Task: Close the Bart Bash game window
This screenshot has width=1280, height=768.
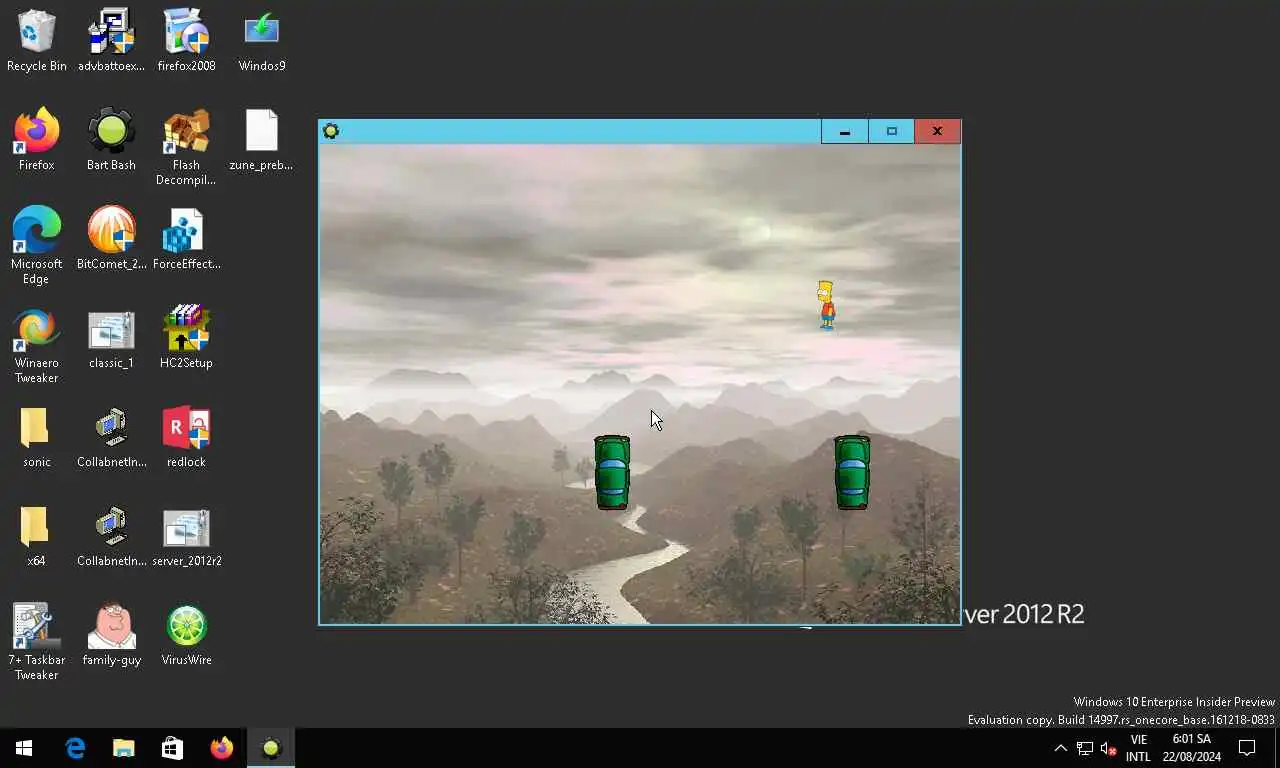Action: tap(937, 131)
